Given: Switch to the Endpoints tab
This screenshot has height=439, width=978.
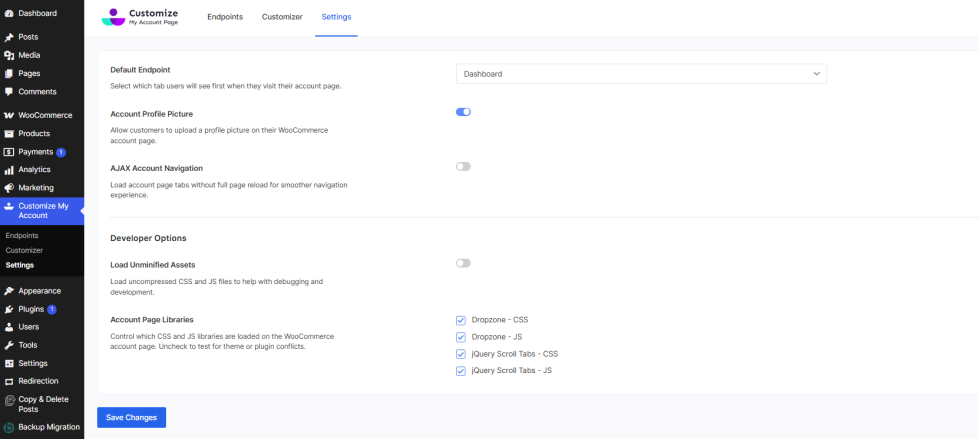Looking at the screenshot, I should pos(225,17).
